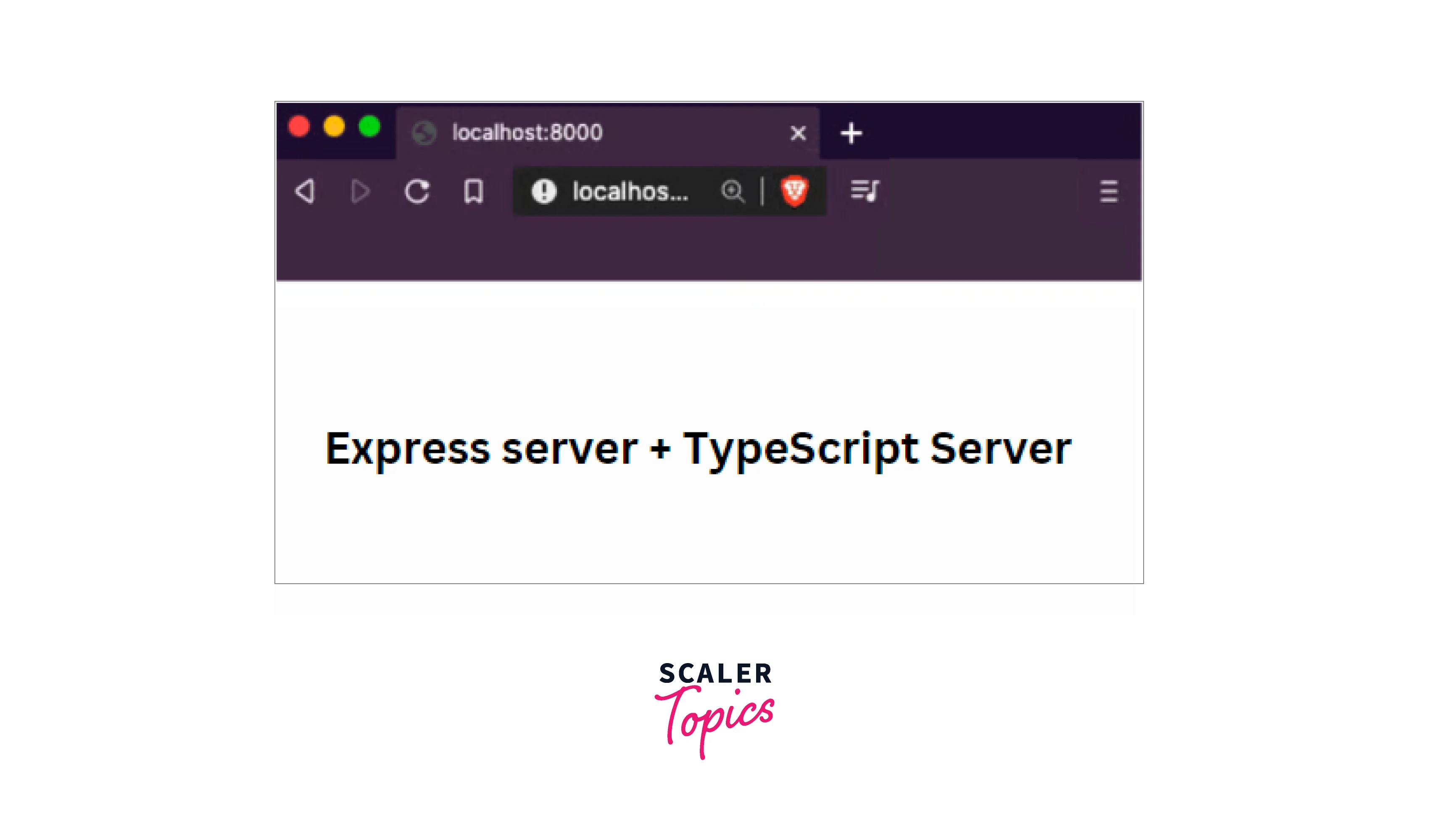
Task: Click the Express server + TypeScript Server text
Action: click(x=698, y=448)
